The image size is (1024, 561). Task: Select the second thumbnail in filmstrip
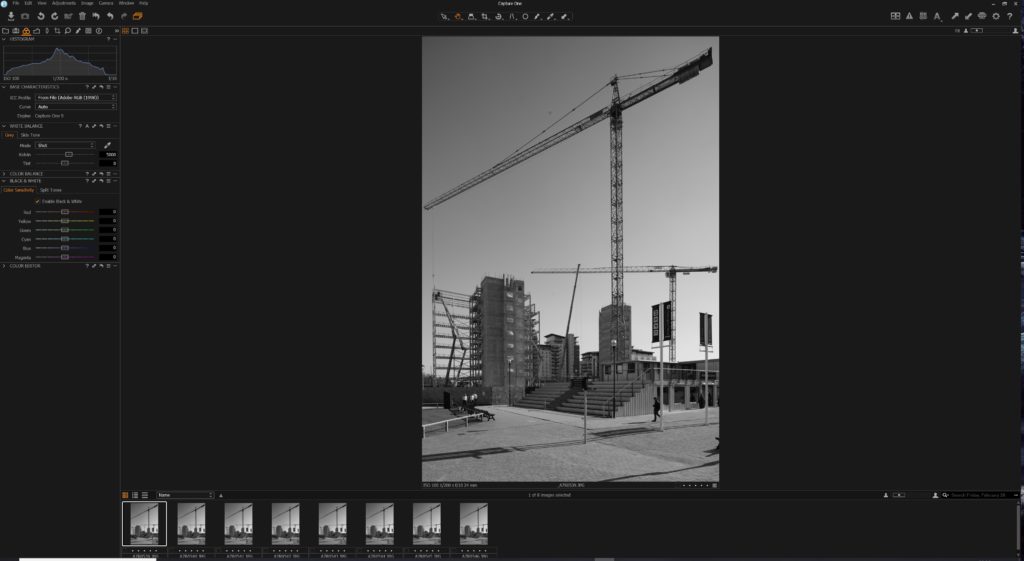click(191, 524)
